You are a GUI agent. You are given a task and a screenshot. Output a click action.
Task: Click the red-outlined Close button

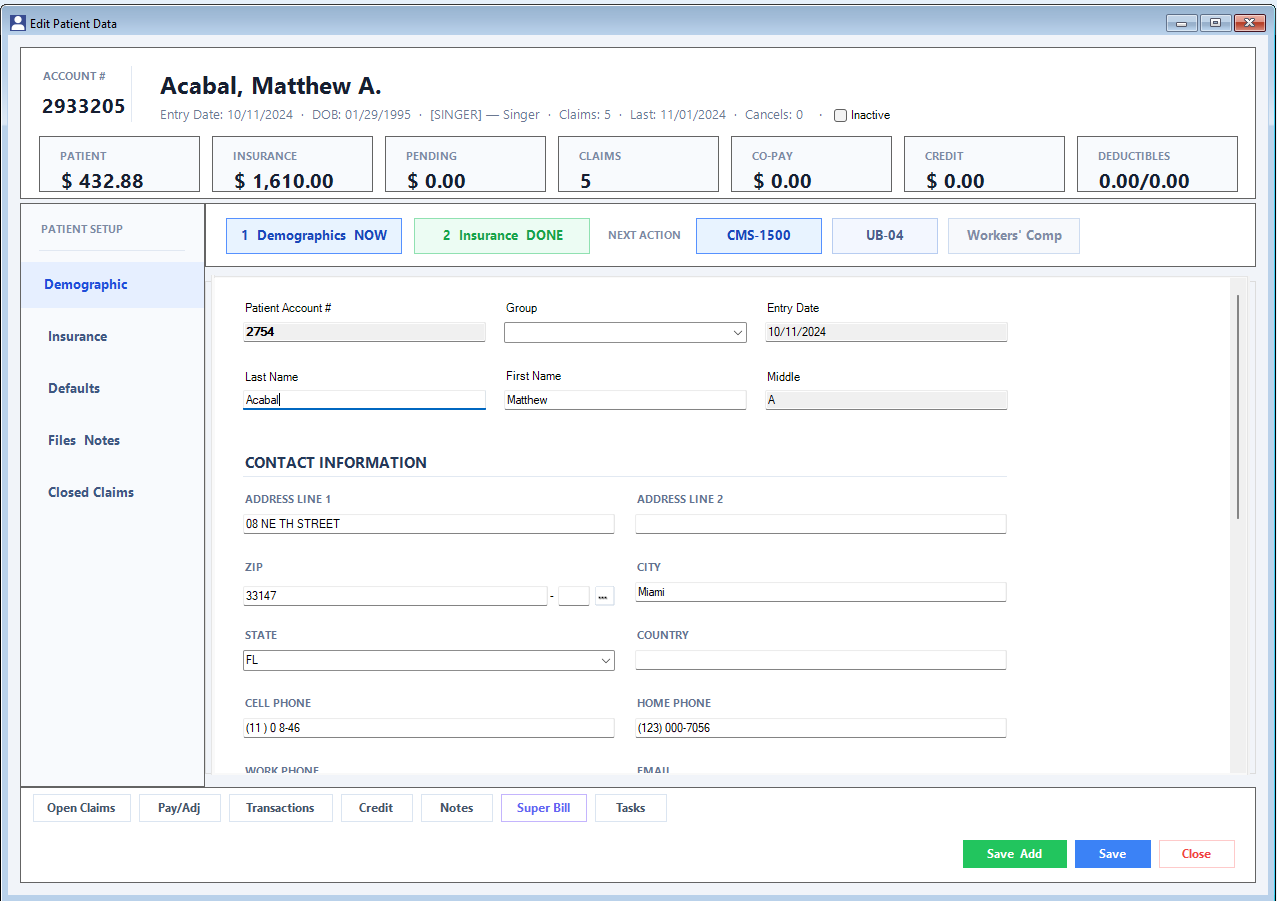pyautogui.click(x=1197, y=854)
